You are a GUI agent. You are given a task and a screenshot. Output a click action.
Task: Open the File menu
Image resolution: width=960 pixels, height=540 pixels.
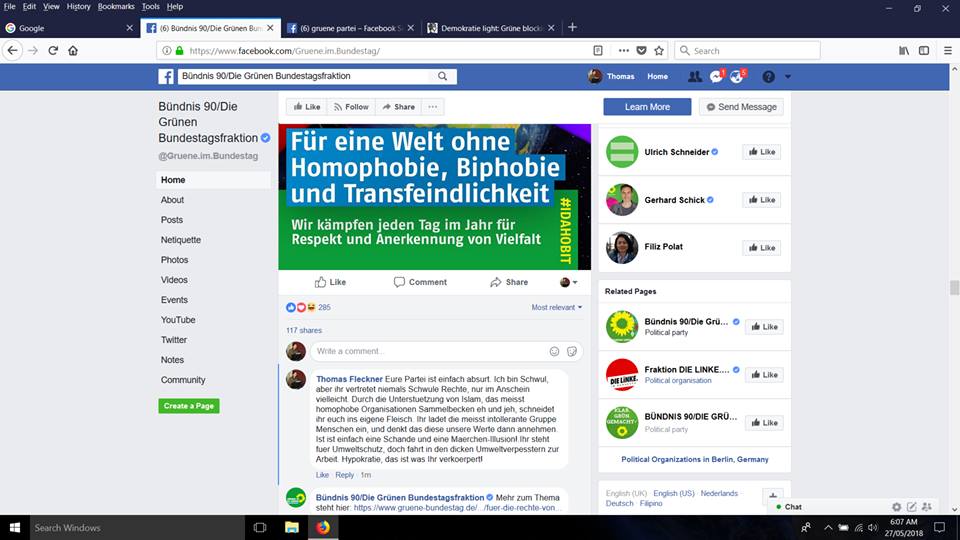tap(9, 6)
